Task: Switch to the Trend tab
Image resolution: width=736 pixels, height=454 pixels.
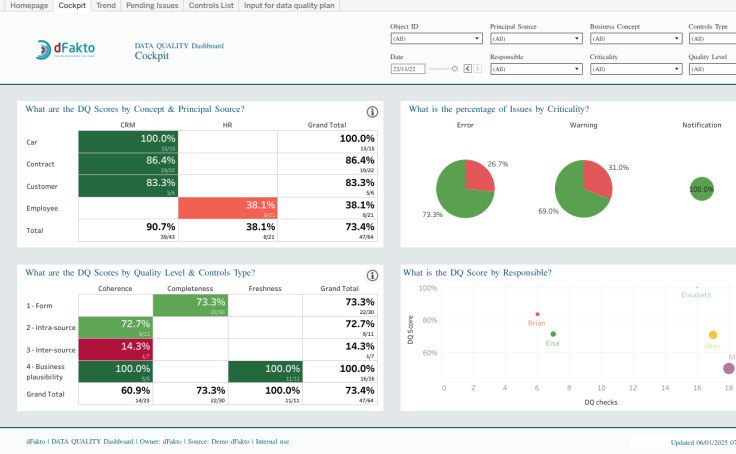Action: tap(106, 6)
